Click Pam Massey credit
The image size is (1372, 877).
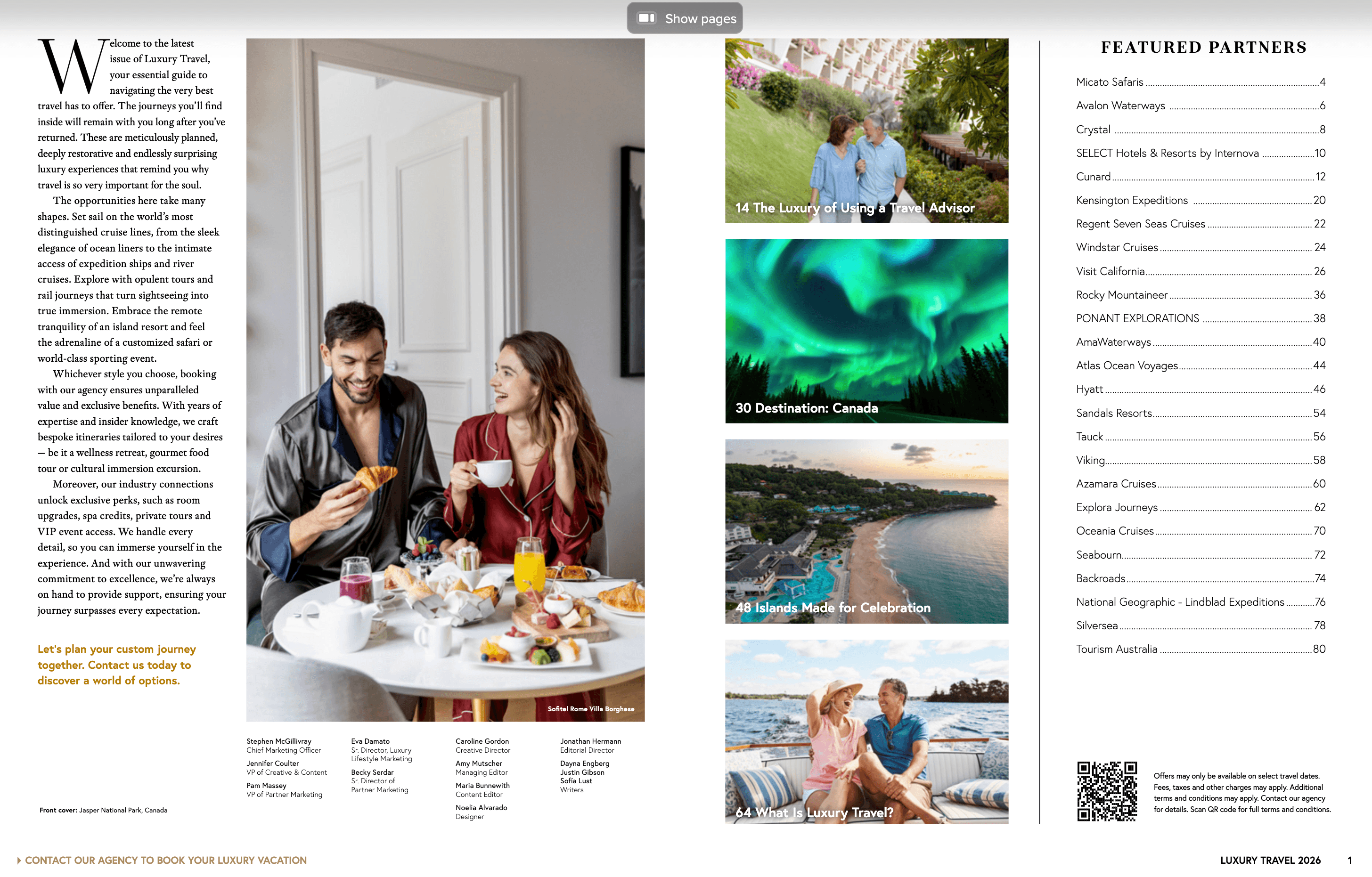(x=284, y=790)
